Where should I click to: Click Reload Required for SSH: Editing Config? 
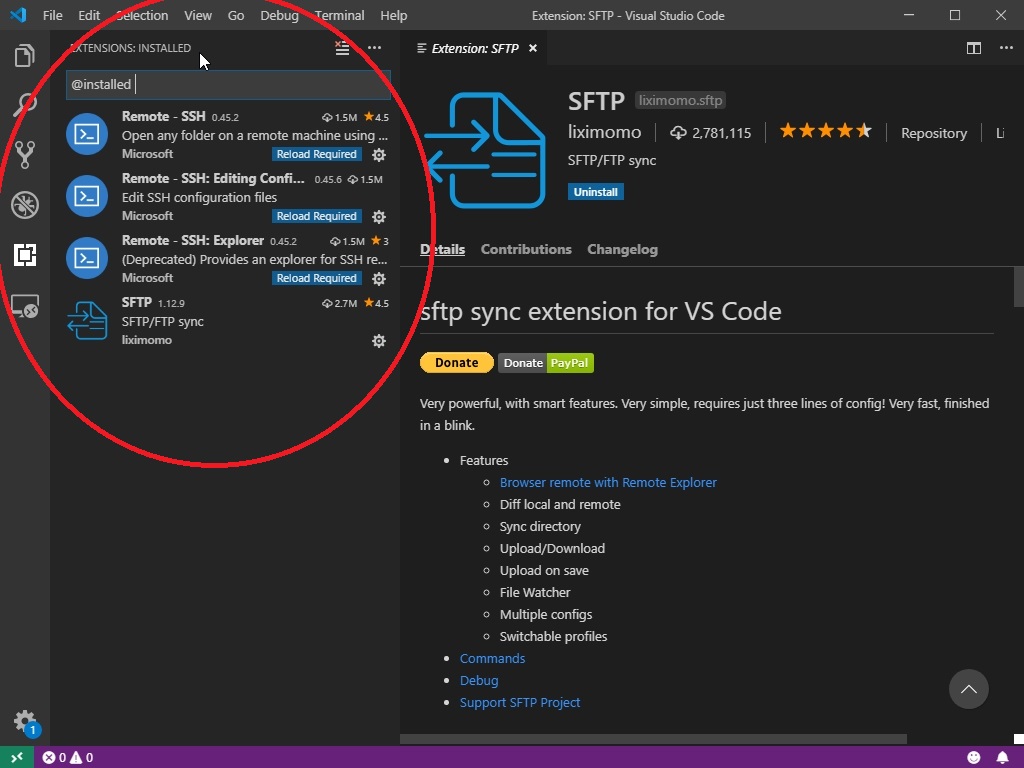tap(317, 216)
